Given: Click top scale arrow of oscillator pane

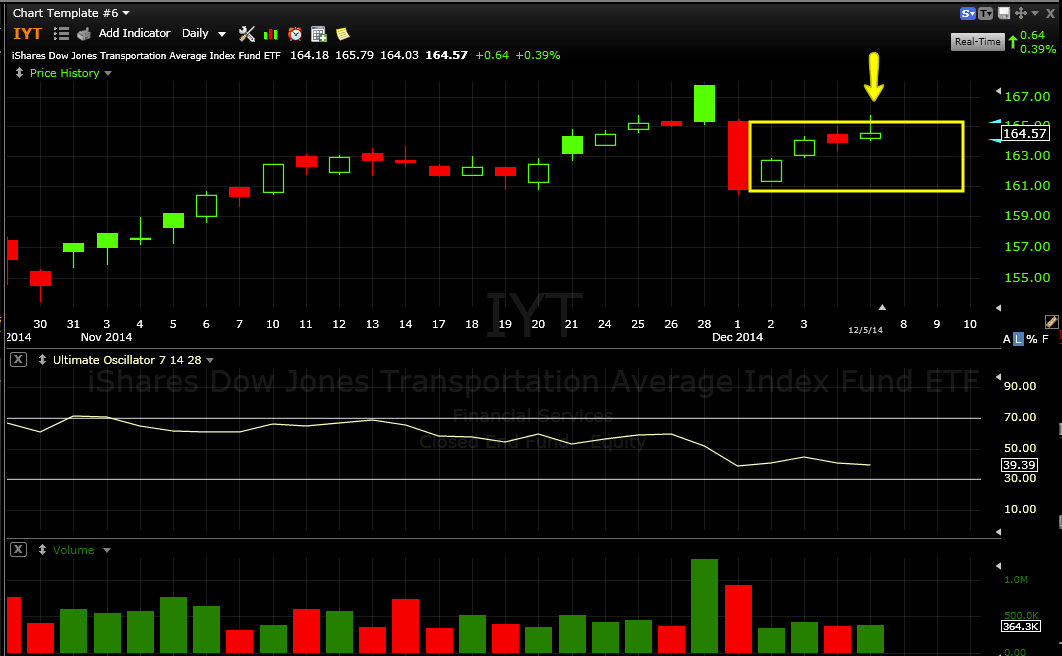Looking at the screenshot, I should [x=998, y=376].
